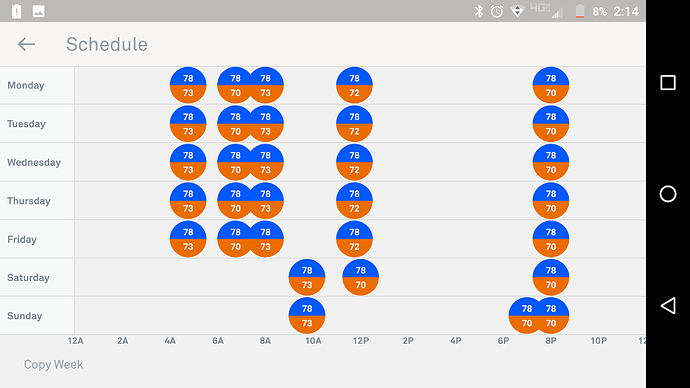Open the alarm icon in status bar
The height and width of the screenshot is (388, 690).
497,11
